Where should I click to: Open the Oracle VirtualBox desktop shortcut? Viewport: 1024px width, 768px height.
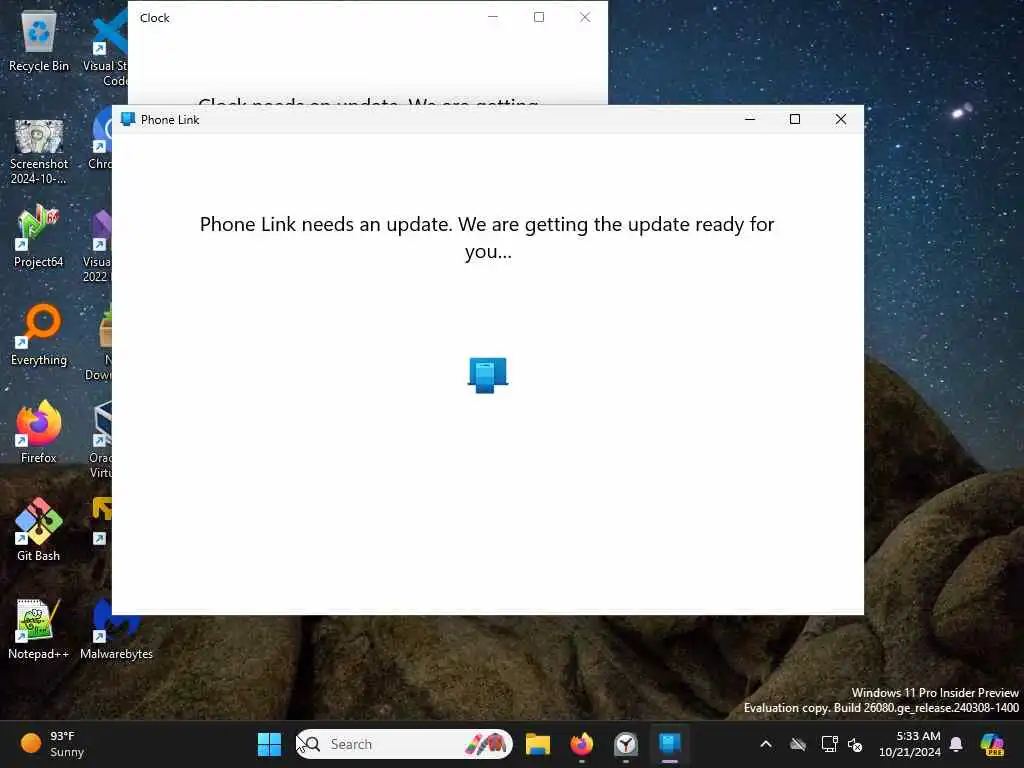pyautogui.click(x=101, y=439)
